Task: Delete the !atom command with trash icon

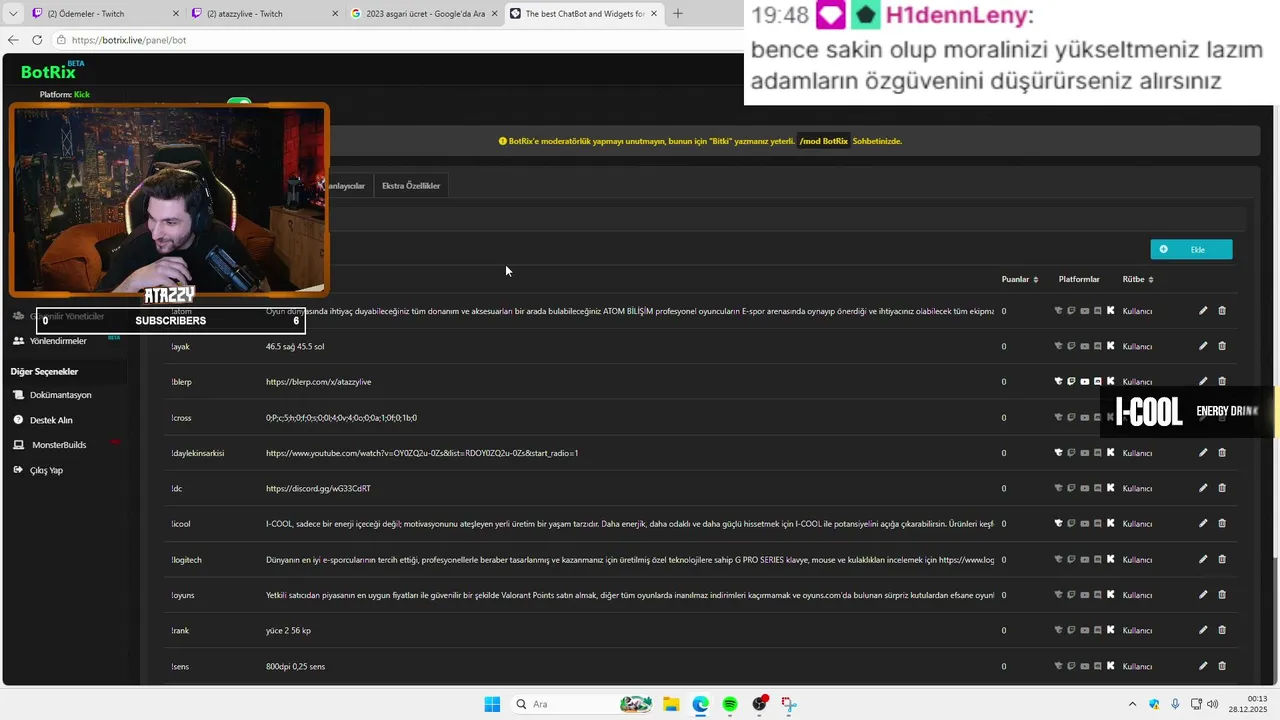Action: tap(1222, 311)
